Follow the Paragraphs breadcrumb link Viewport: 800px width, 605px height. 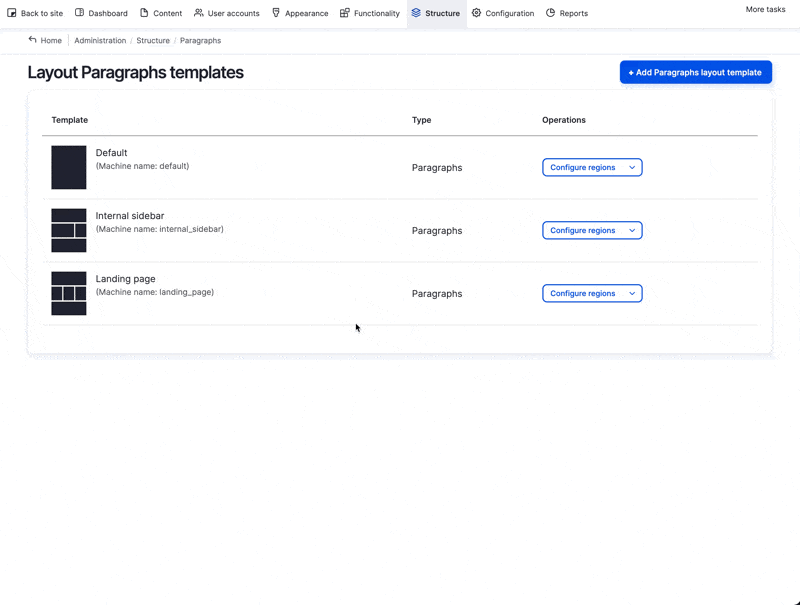coord(201,40)
